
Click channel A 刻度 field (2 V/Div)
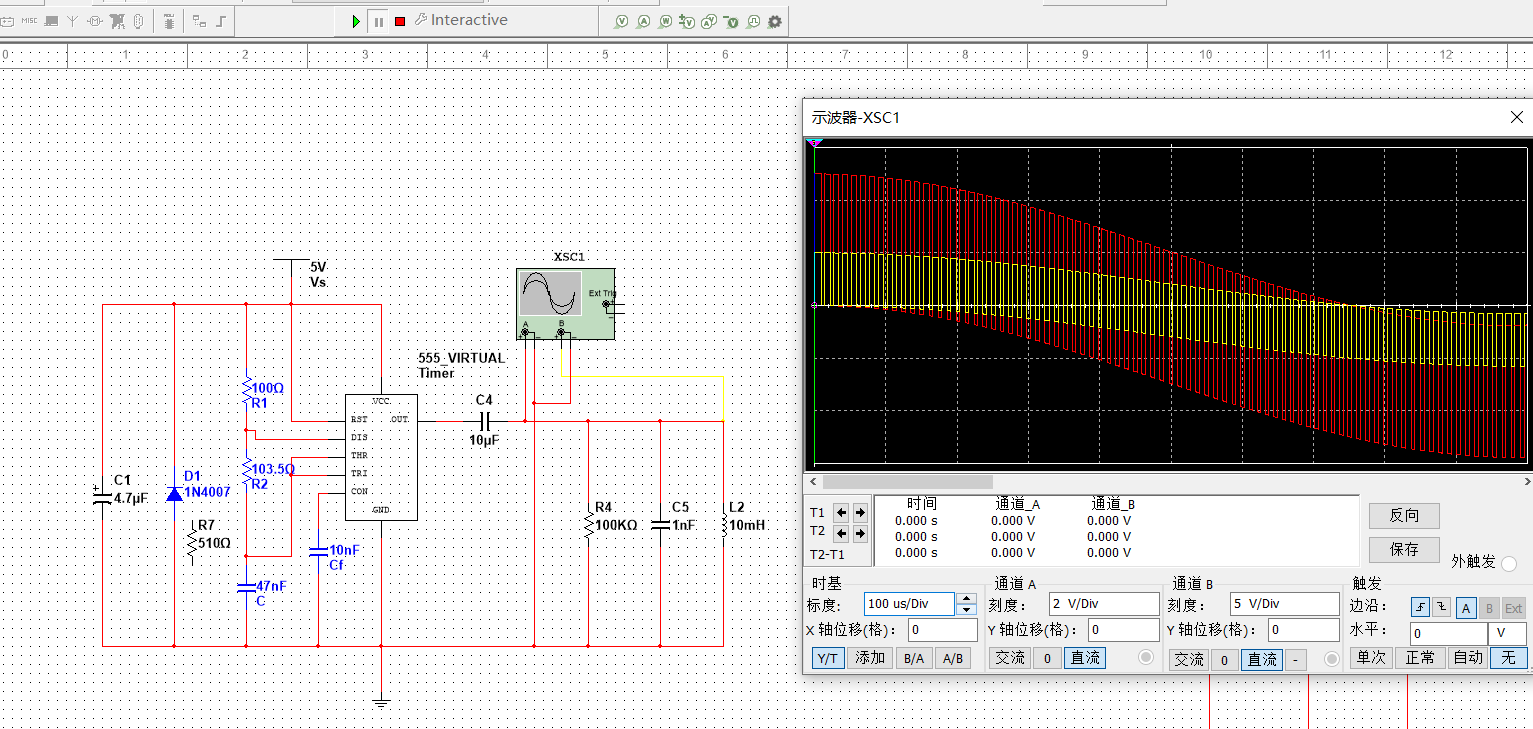pyautogui.click(x=1104, y=604)
